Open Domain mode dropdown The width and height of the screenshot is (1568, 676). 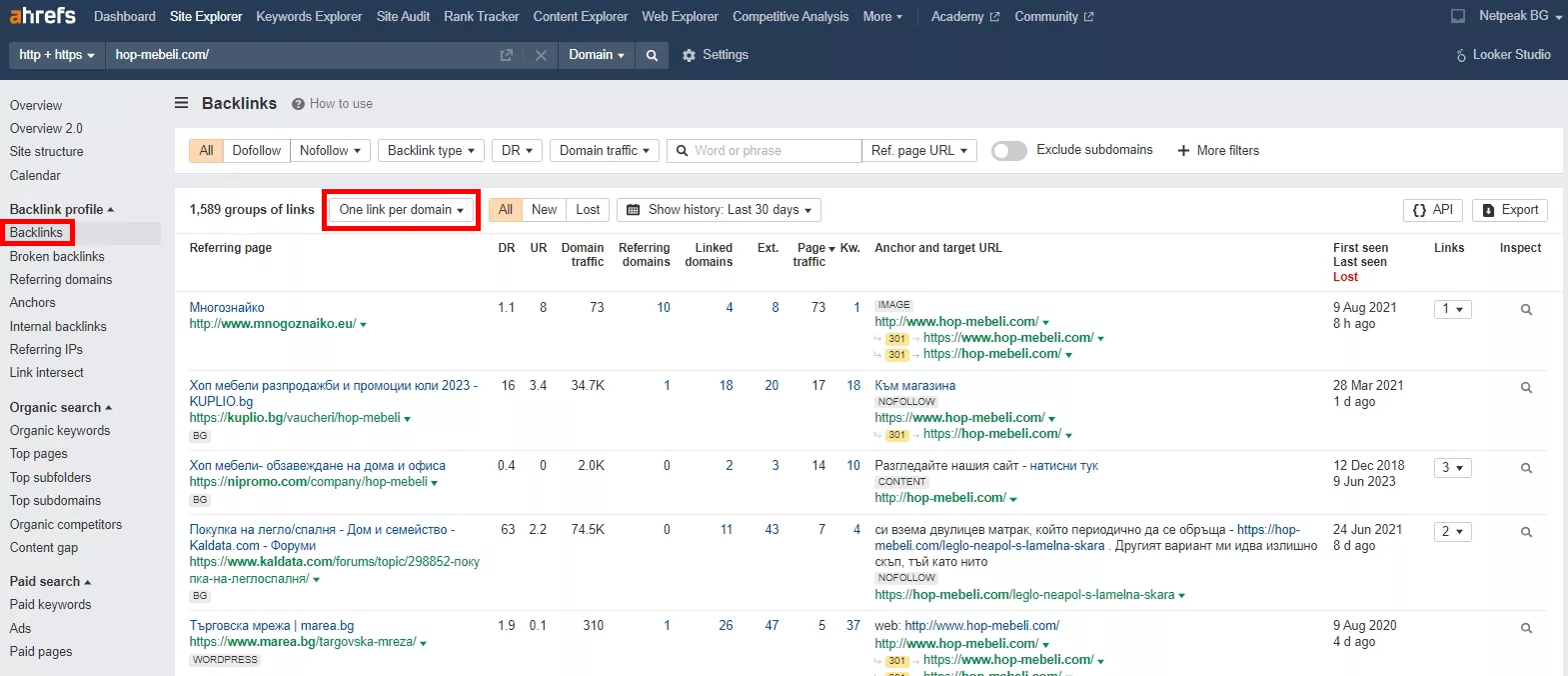click(597, 55)
